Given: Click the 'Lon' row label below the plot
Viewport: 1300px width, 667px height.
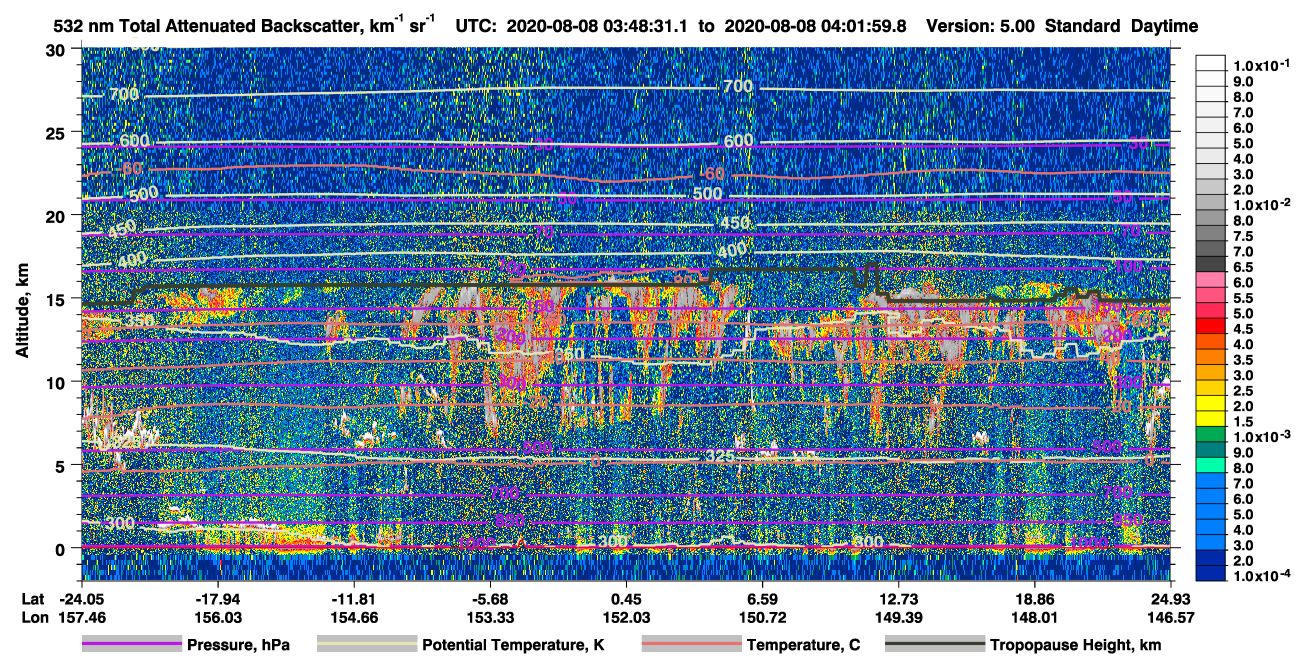Looking at the screenshot, I should click(33, 618).
